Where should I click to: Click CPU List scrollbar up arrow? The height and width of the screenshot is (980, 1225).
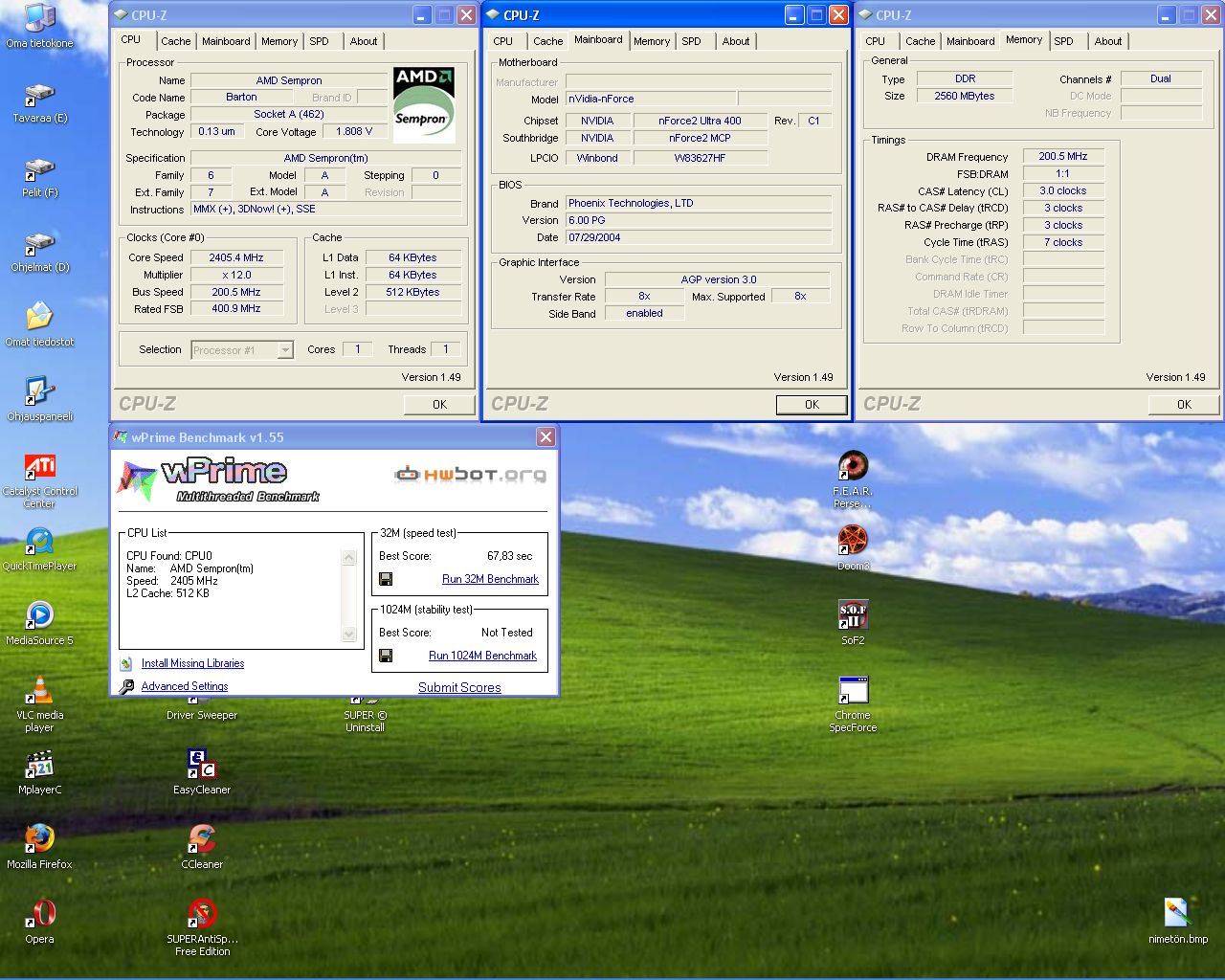coord(349,557)
